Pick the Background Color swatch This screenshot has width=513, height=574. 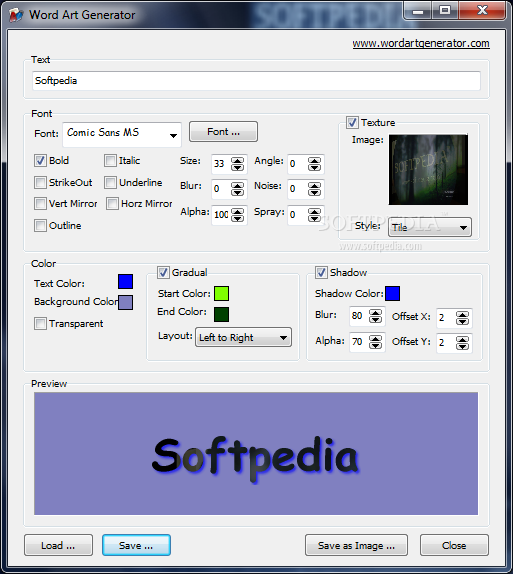[x=126, y=303]
